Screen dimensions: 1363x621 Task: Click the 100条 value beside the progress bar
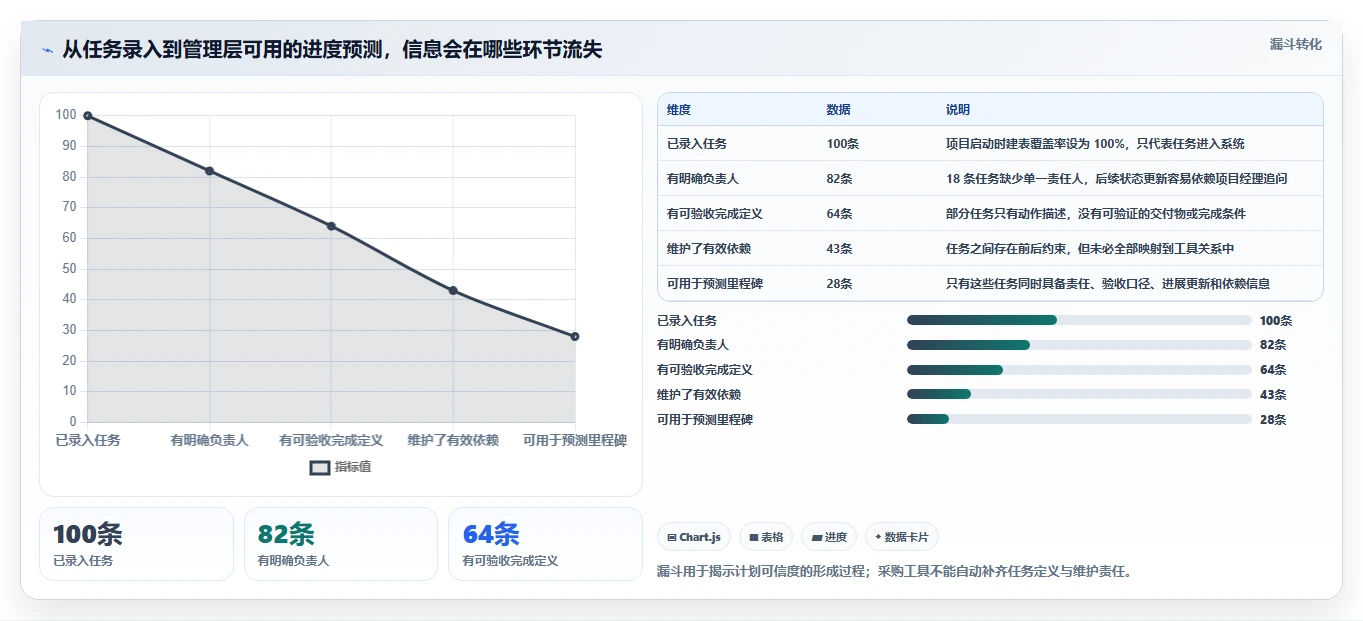[x=1276, y=321]
